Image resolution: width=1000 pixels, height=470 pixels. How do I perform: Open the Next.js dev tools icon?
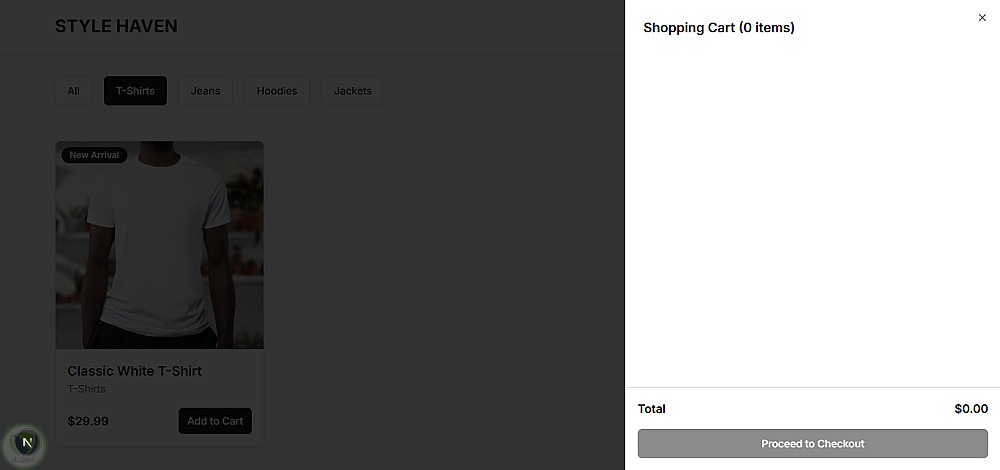click(x=27, y=442)
